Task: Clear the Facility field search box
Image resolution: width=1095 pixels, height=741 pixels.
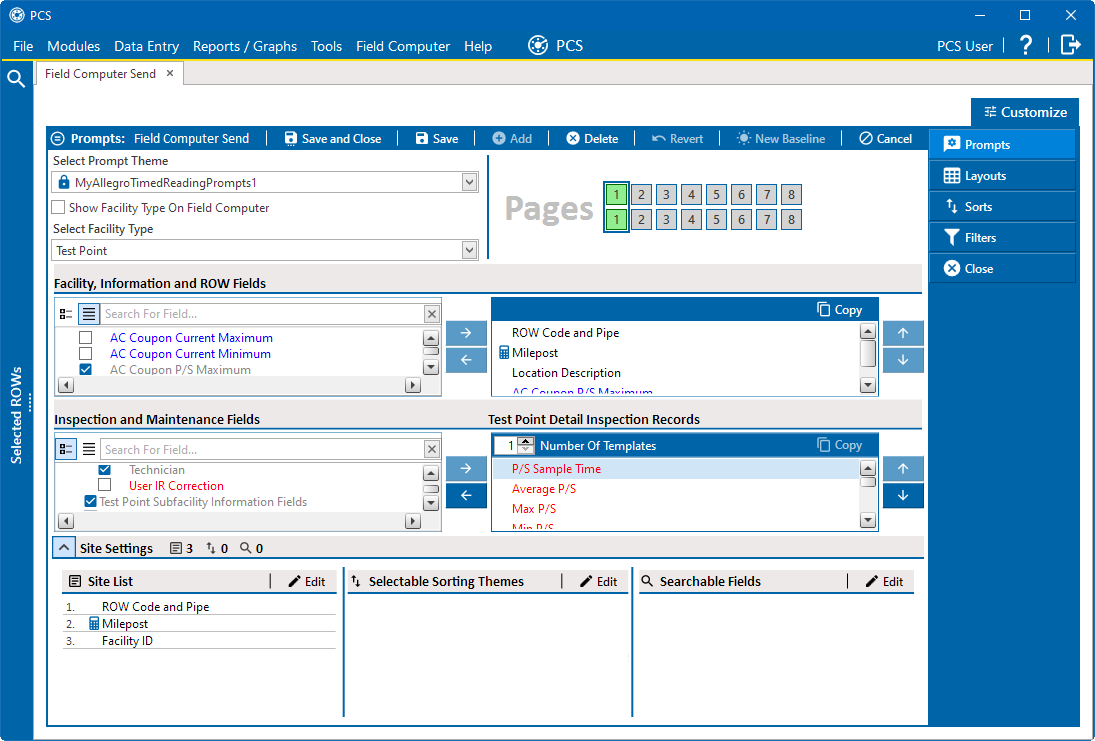Action: [432, 314]
